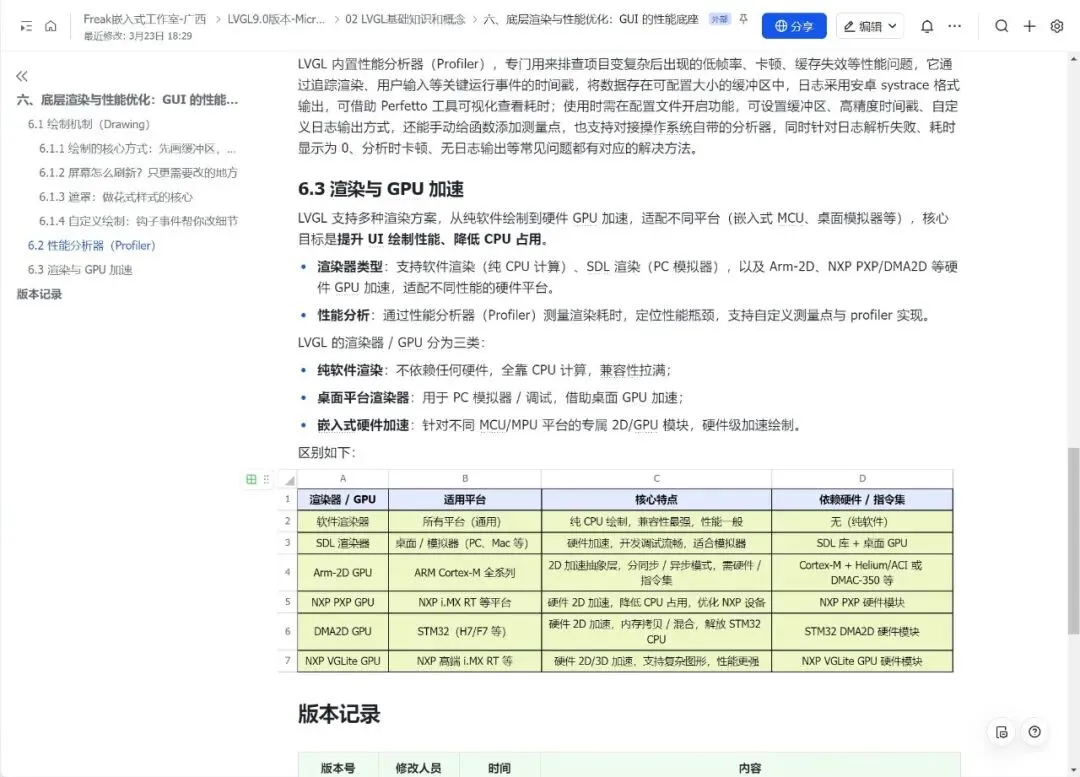The width and height of the screenshot is (1080, 777).
Task: Click the DMA2D GPU cell
Action: (343, 631)
